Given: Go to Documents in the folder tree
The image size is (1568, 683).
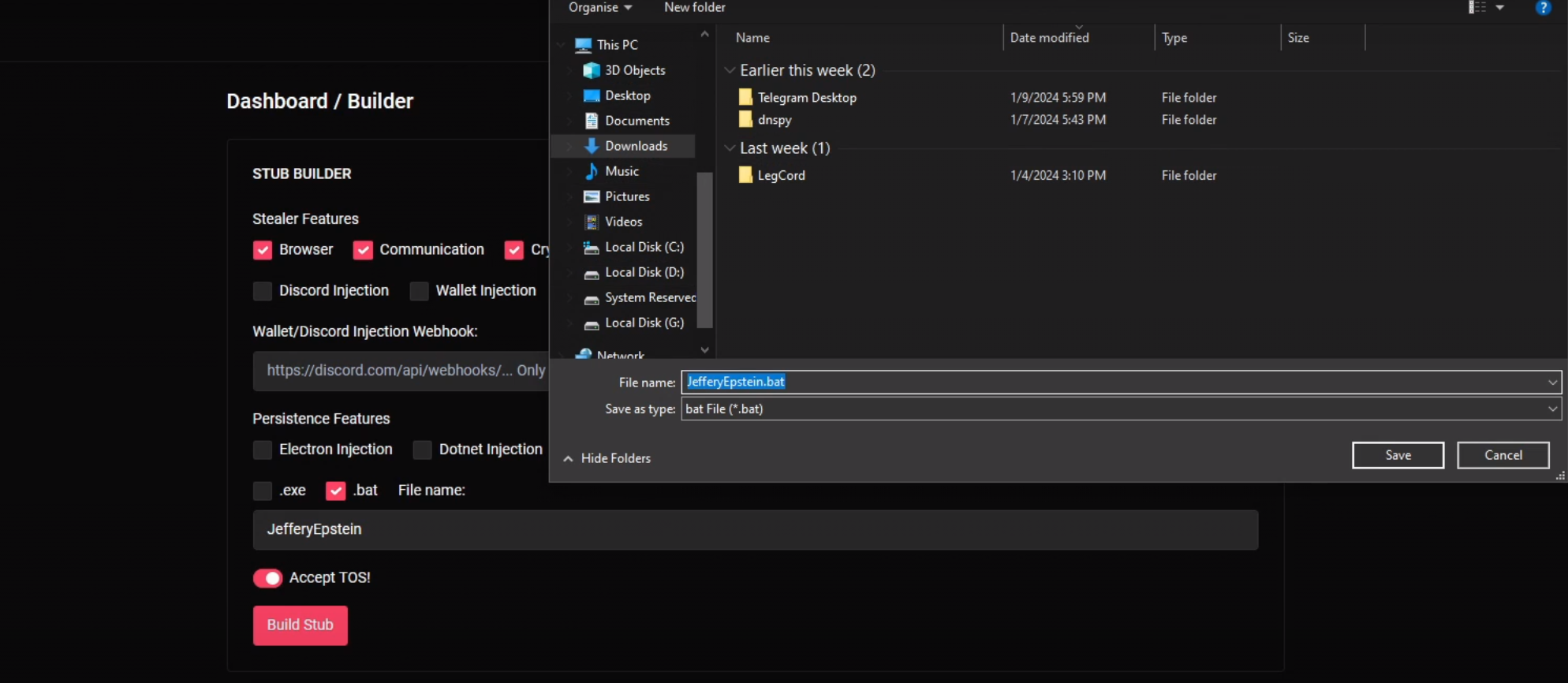Looking at the screenshot, I should pyautogui.click(x=637, y=121).
